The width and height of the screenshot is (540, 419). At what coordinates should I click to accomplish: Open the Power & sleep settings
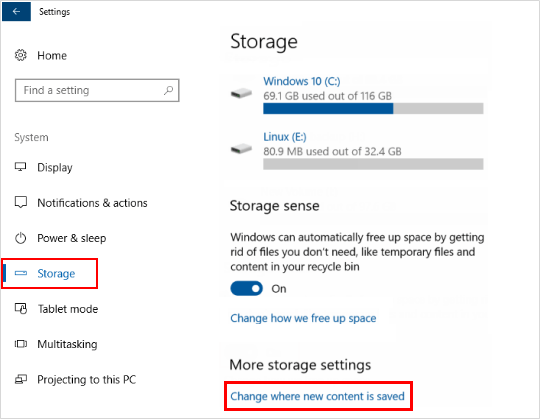72,238
